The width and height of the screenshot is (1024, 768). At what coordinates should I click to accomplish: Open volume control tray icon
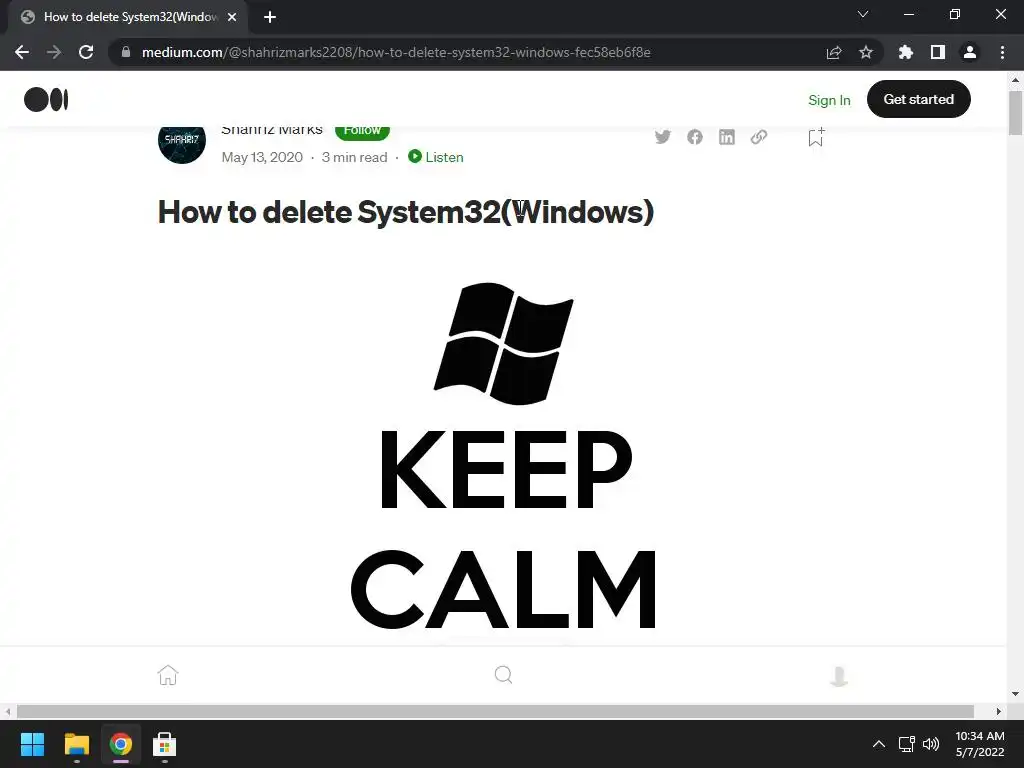tap(931, 744)
